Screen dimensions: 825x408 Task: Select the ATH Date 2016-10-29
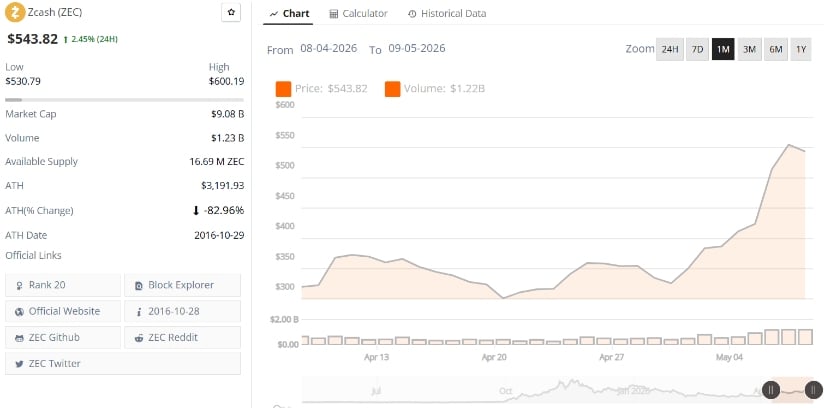(x=219, y=235)
